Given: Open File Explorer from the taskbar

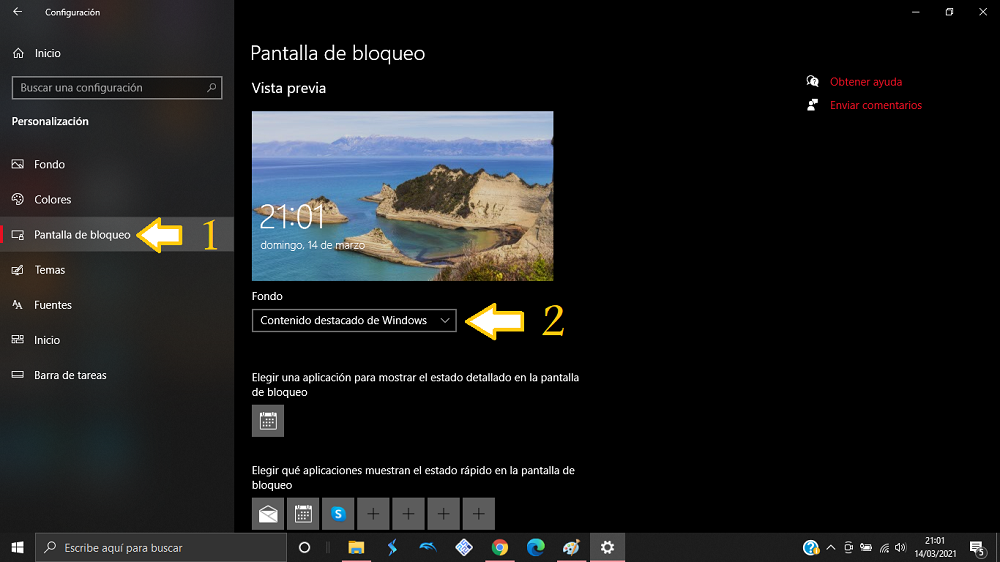Looking at the screenshot, I should coord(356,547).
